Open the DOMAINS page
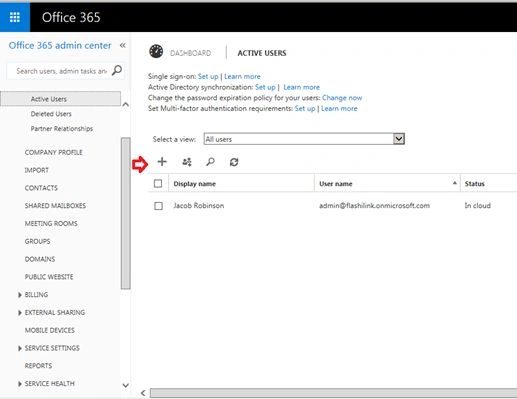The height and width of the screenshot is (399, 517). coord(40,259)
